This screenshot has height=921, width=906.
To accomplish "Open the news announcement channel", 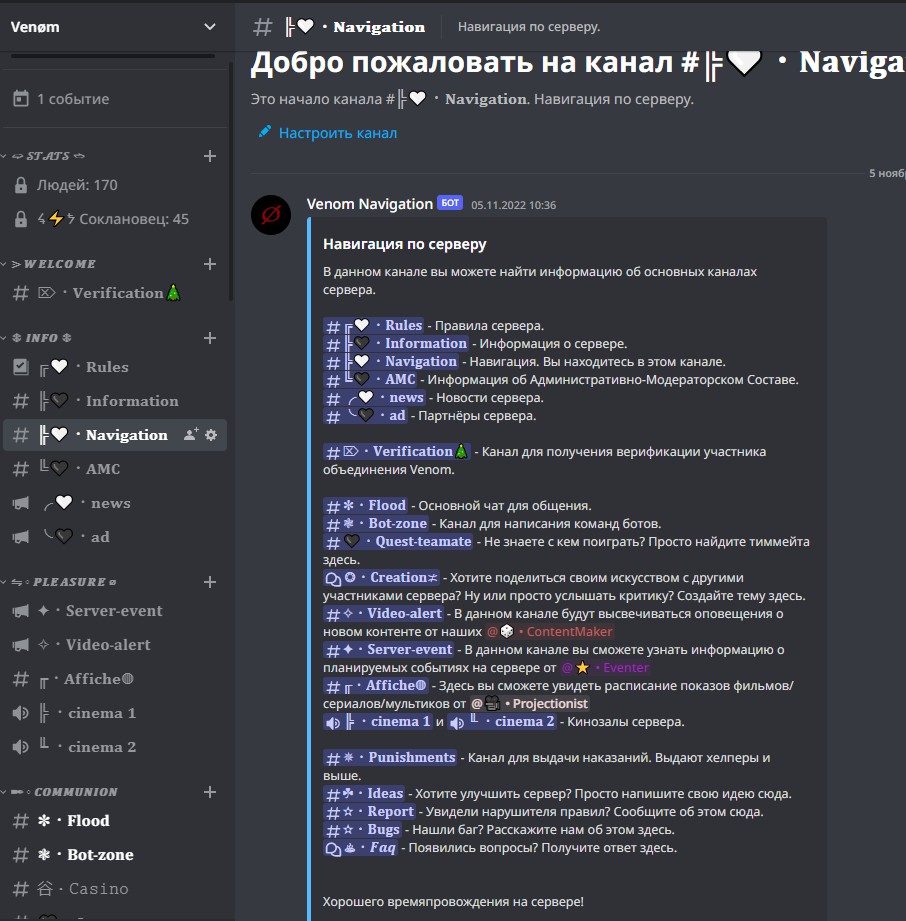I will coord(115,503).
